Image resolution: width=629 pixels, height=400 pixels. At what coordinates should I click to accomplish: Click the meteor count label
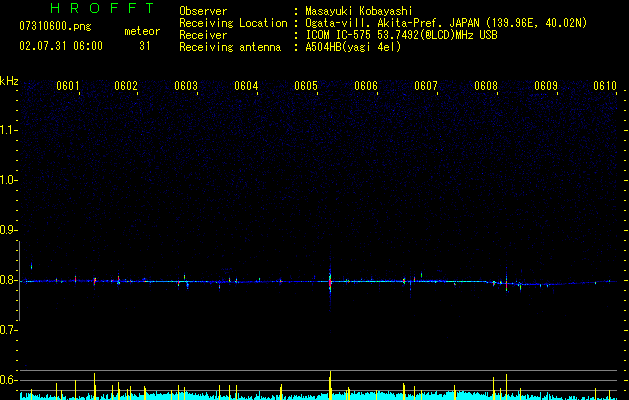(142, 31)
